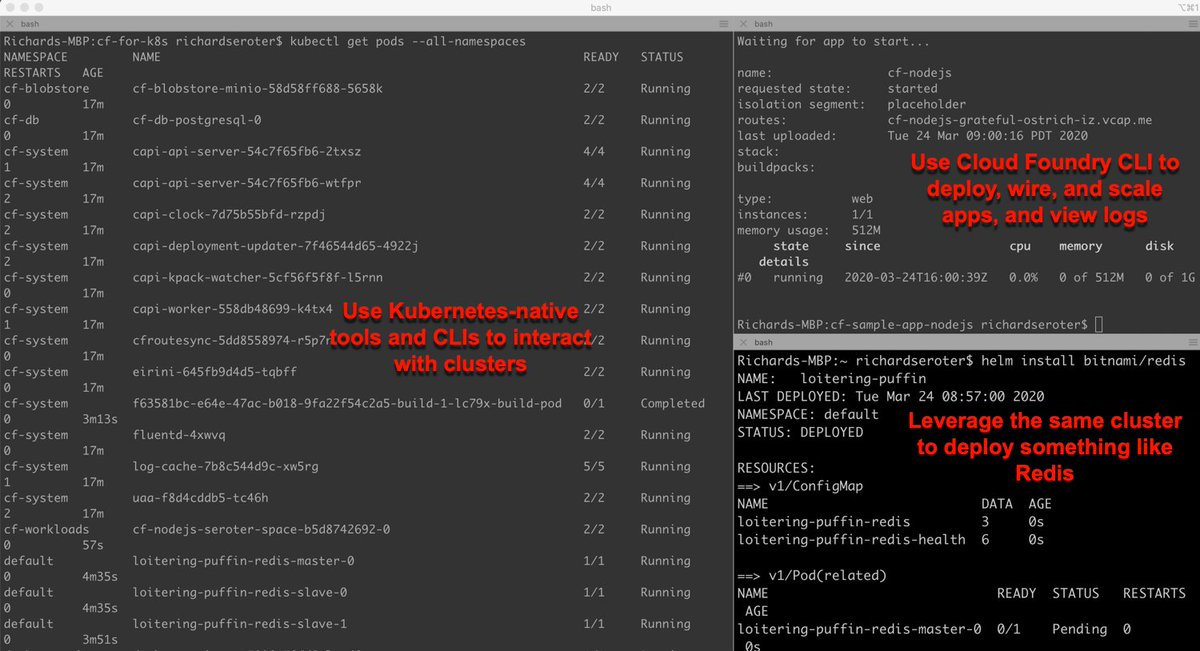Select pod capi-api-server-54c7f65fb6-2txsz
This screenshot has width=1200, height=651.
(x=246, y=152)
